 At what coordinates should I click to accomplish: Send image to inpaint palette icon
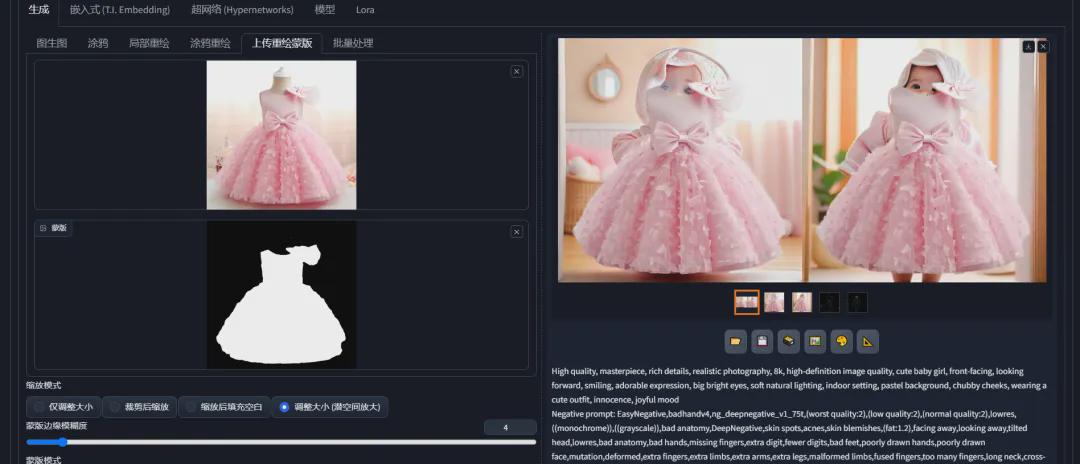[842, 341]
